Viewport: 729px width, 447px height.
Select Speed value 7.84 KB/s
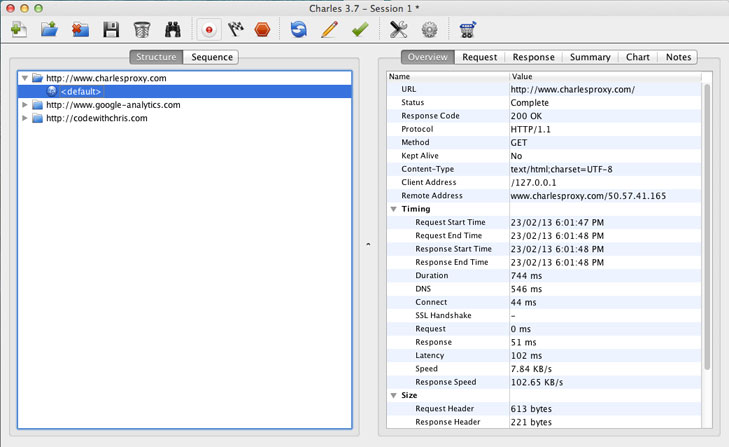531,369
